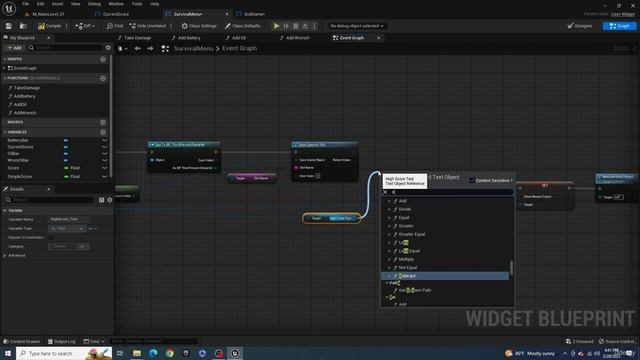640x360 pixels.
Task: Open the Add Battery function tab
Action: click(x=189, y=38)
